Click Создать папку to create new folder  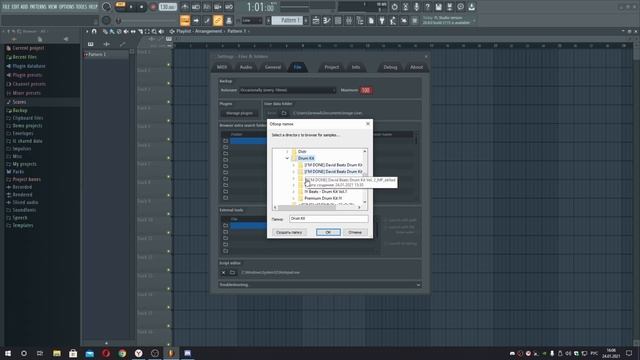[x=289, y=232]
